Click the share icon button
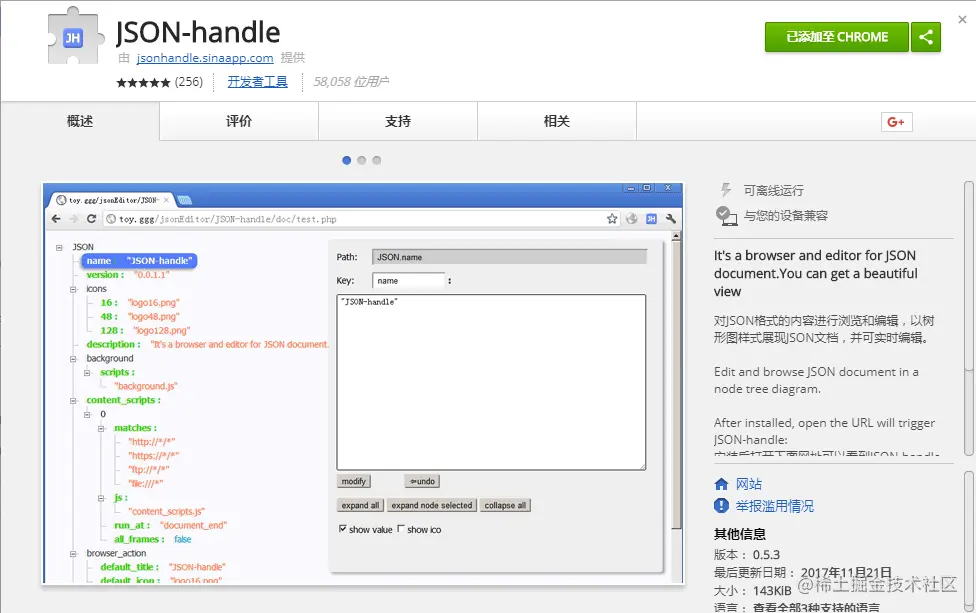Screen dimensions: 976x613 point(926,37)
